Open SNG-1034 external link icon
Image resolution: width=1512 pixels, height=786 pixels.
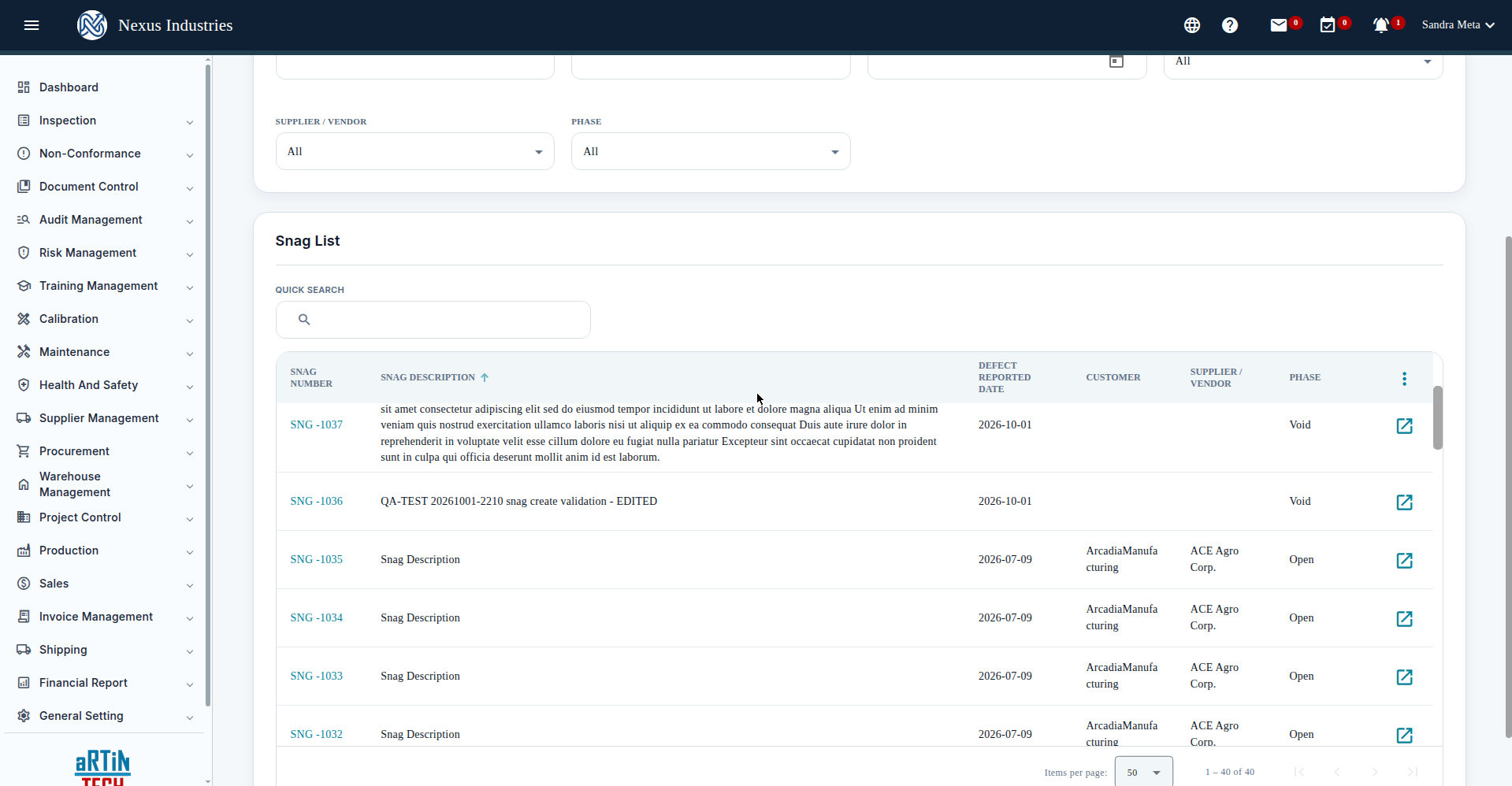1404,619
